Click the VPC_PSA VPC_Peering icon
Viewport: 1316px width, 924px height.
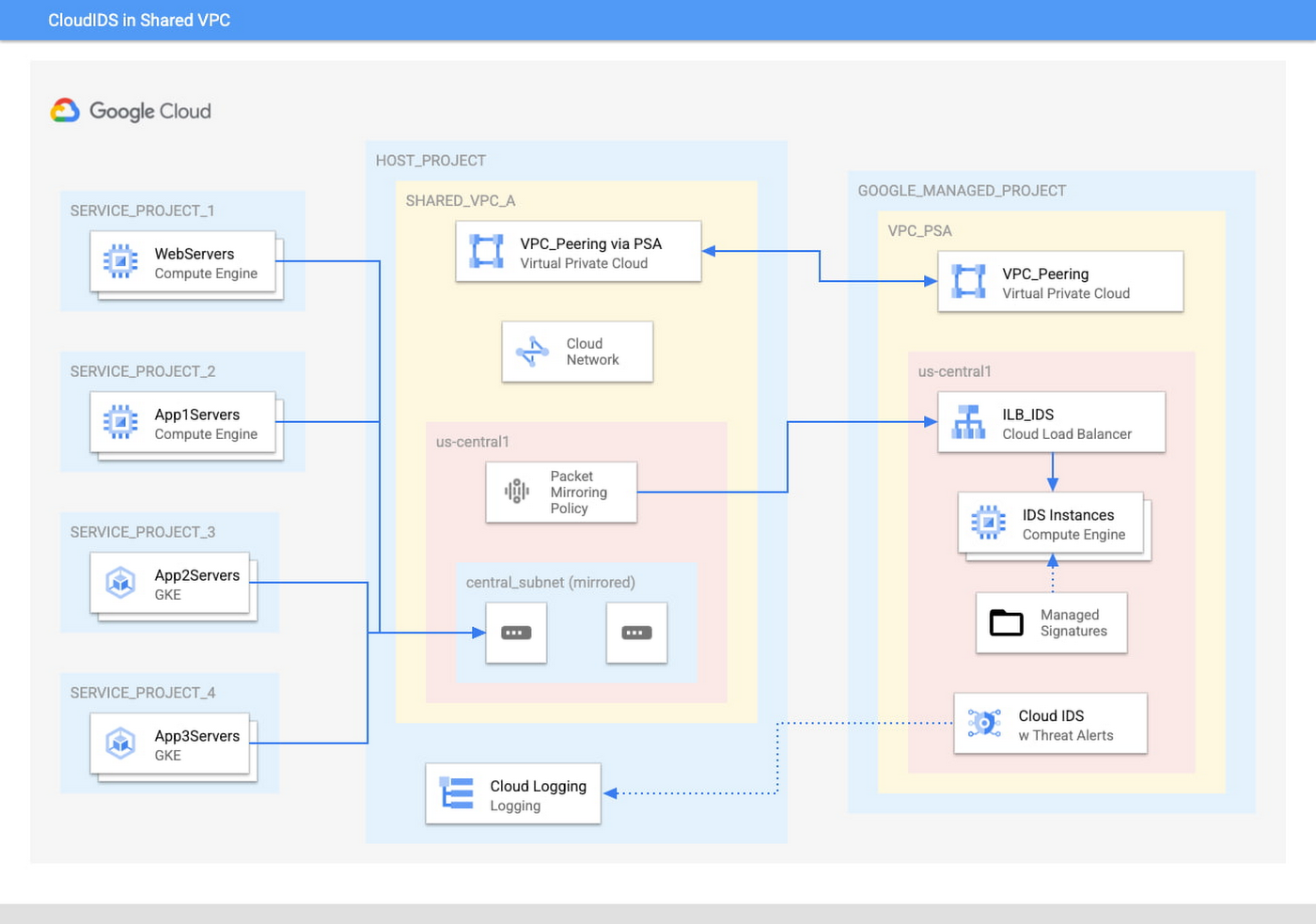point(968,281)
